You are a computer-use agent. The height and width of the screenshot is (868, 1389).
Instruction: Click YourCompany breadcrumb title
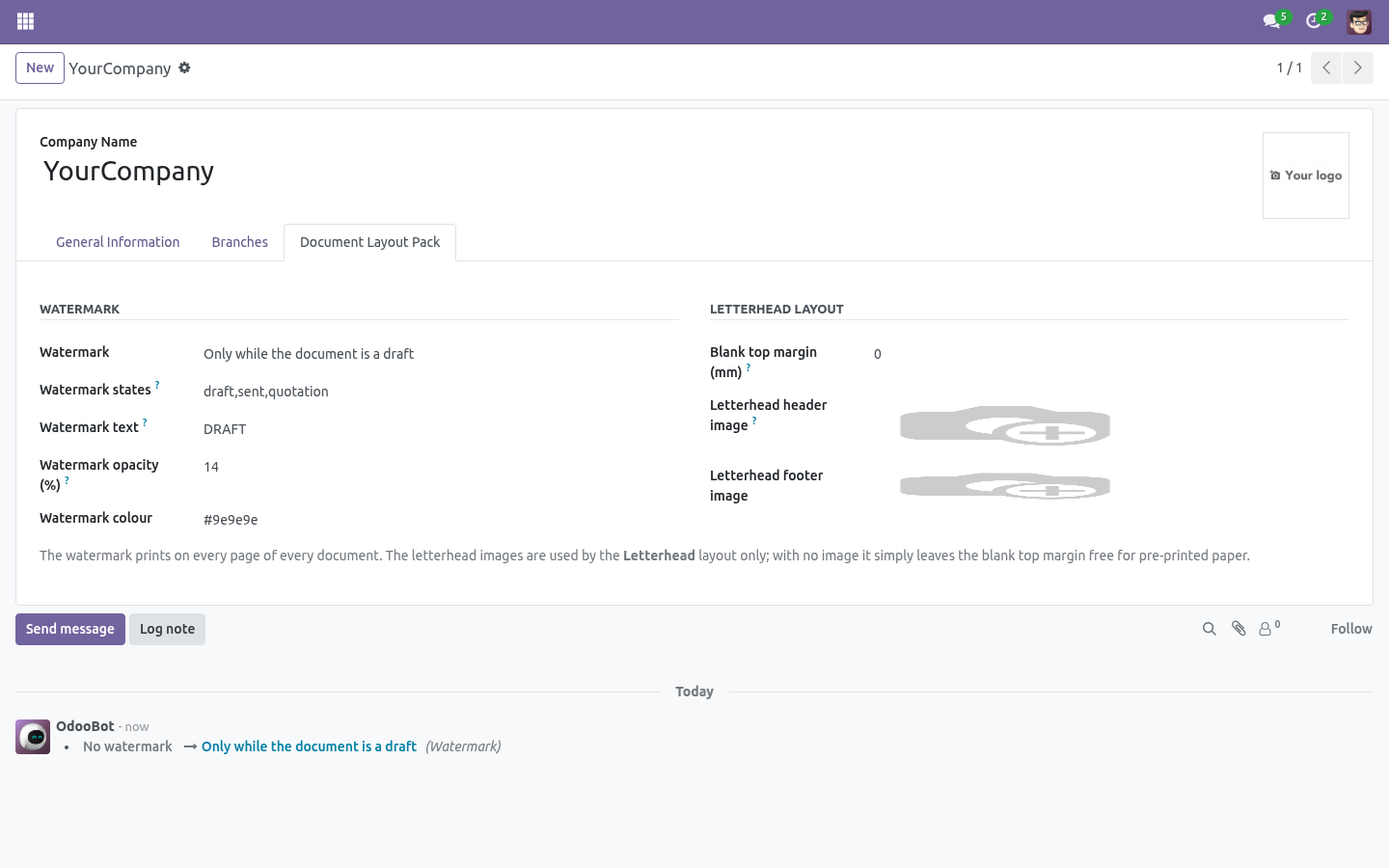(x=120, y=68)
